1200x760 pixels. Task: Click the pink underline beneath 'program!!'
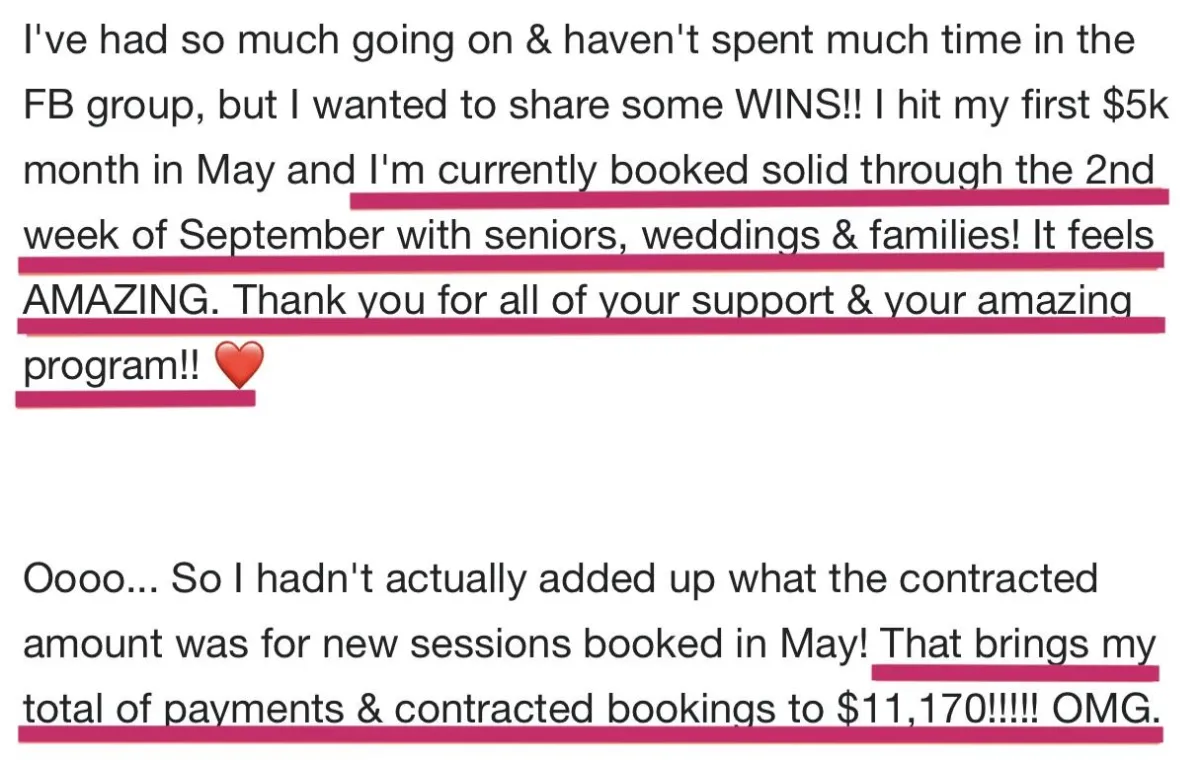pos(136,397)
